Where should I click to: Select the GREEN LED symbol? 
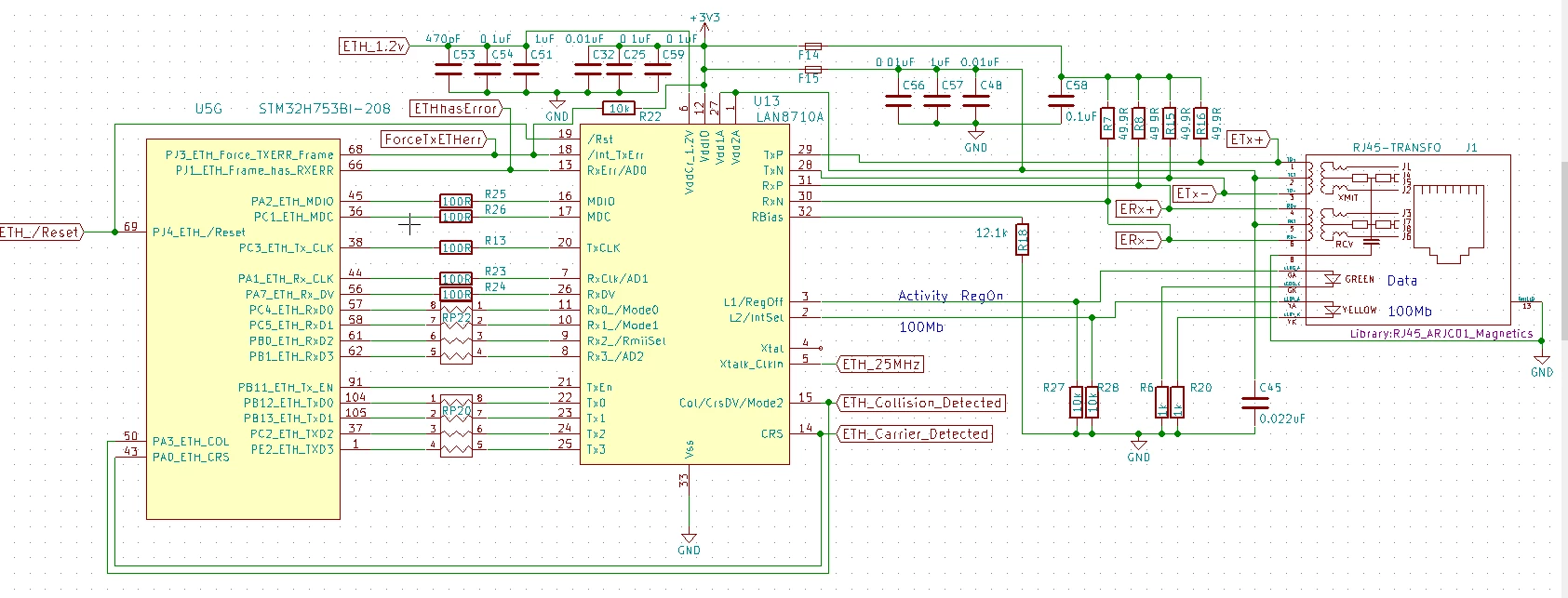(x=1332, y=278)
